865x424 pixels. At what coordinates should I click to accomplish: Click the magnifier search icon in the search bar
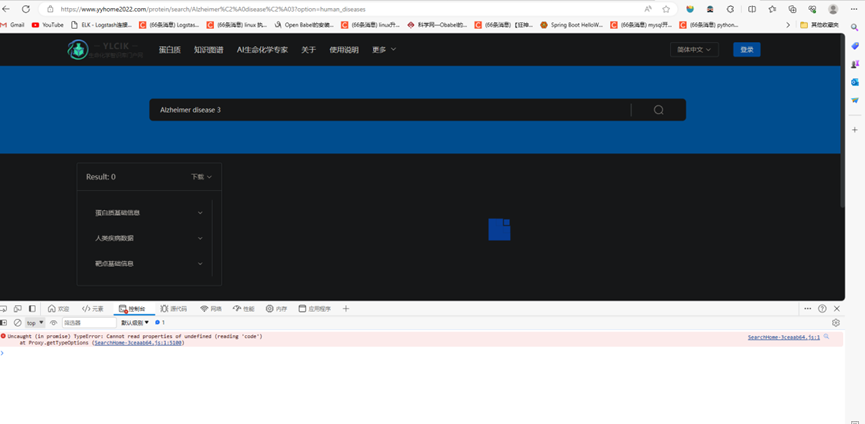click(658, 110)
